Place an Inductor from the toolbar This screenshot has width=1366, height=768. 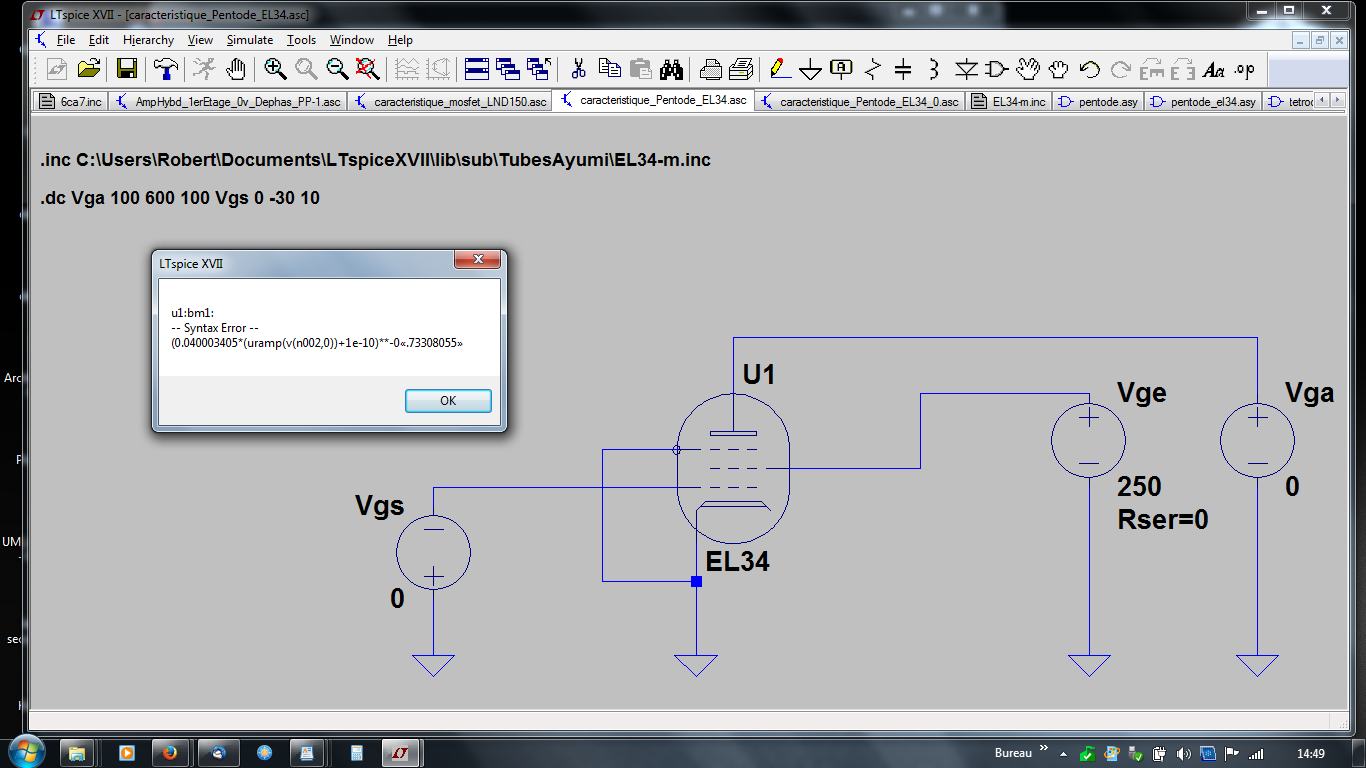point(934,69)
